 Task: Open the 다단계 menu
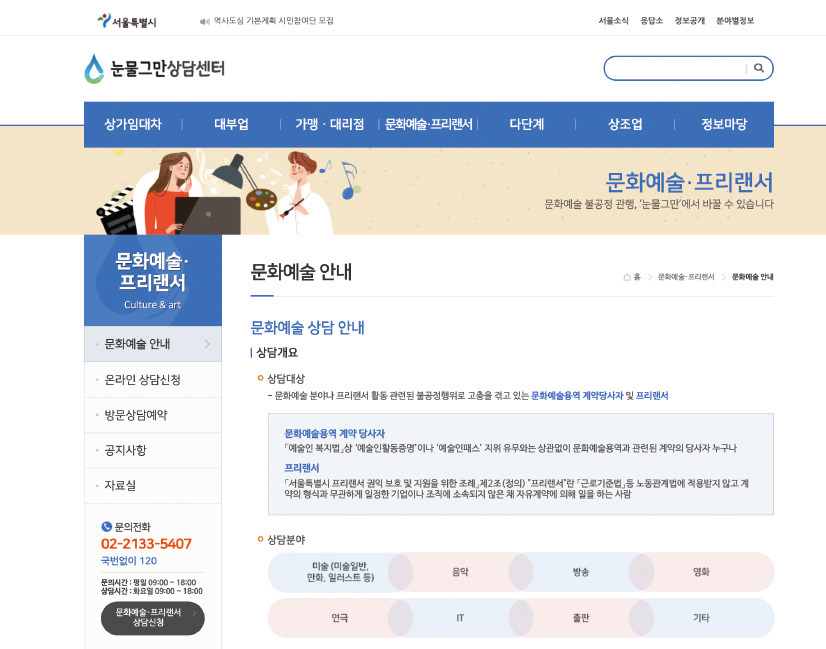527,124
